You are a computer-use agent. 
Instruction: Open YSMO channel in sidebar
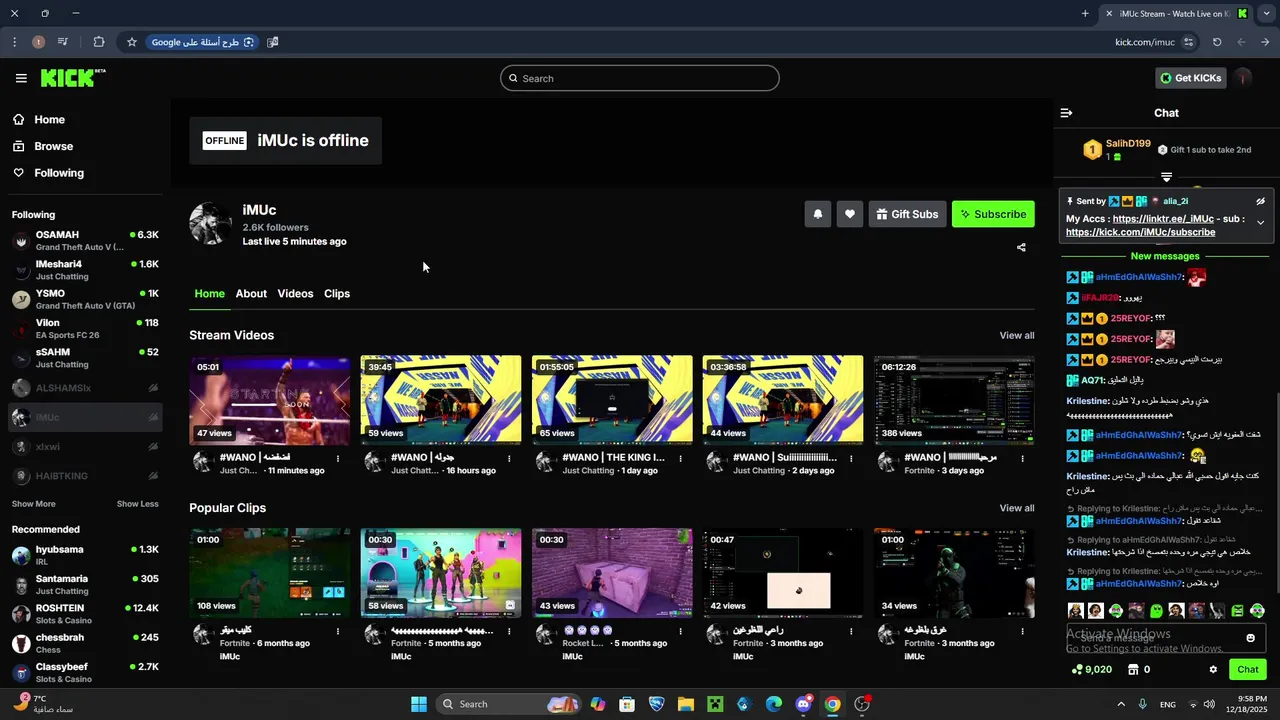[85, 299]
